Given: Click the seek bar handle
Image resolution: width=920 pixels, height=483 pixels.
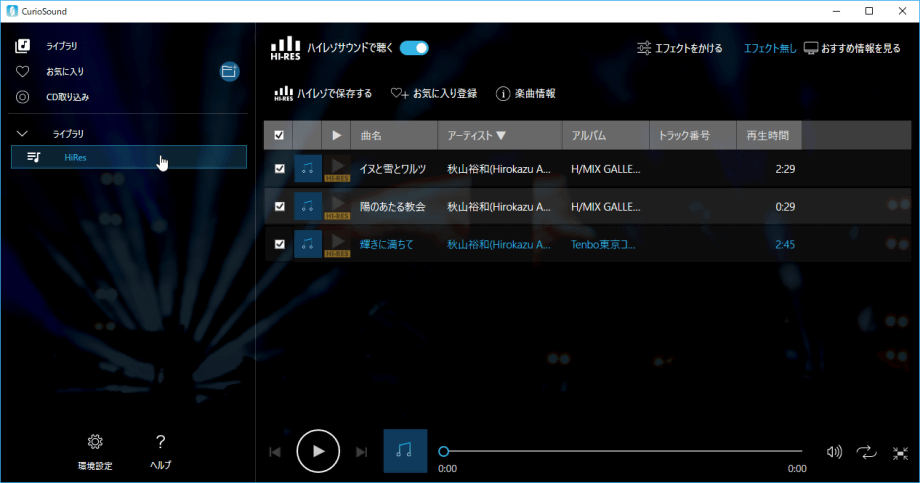Looking at the screenshot, I should [444, 451].
